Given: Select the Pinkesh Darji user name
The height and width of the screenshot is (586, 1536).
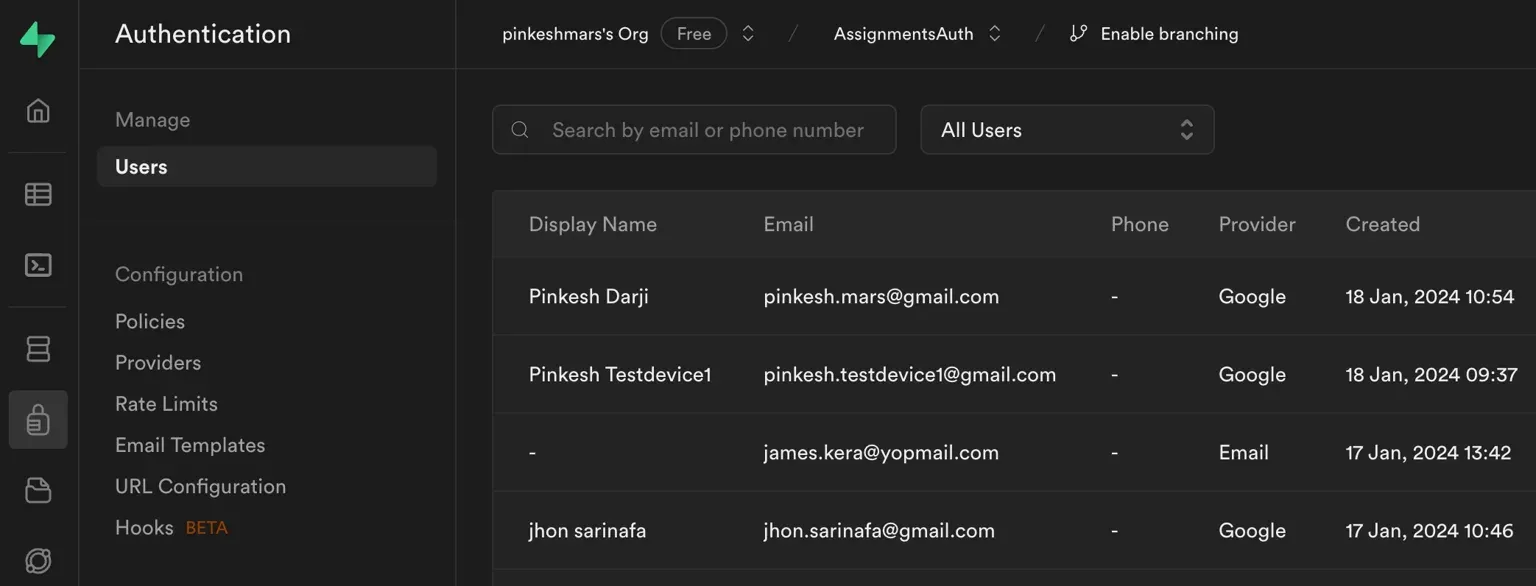Looking at the screenshot, I should click(589, 296).
